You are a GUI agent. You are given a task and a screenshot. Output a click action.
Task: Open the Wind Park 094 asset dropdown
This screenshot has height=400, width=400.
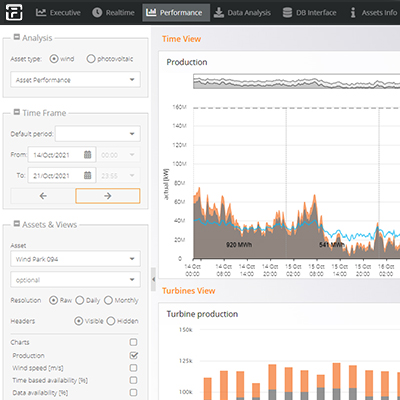click(75, 259)
